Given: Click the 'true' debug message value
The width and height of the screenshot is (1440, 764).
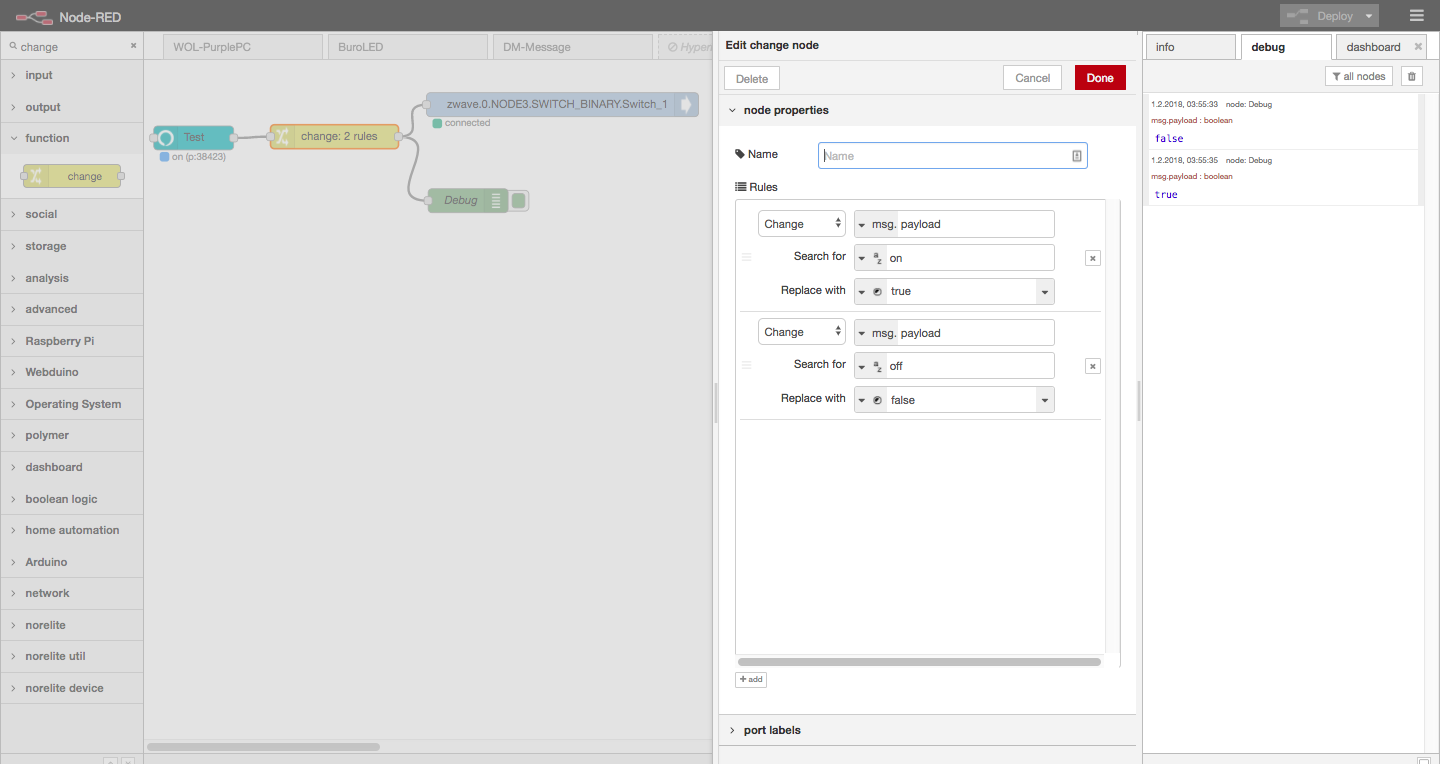Looking at the screenshot, I should (1166, 195).
